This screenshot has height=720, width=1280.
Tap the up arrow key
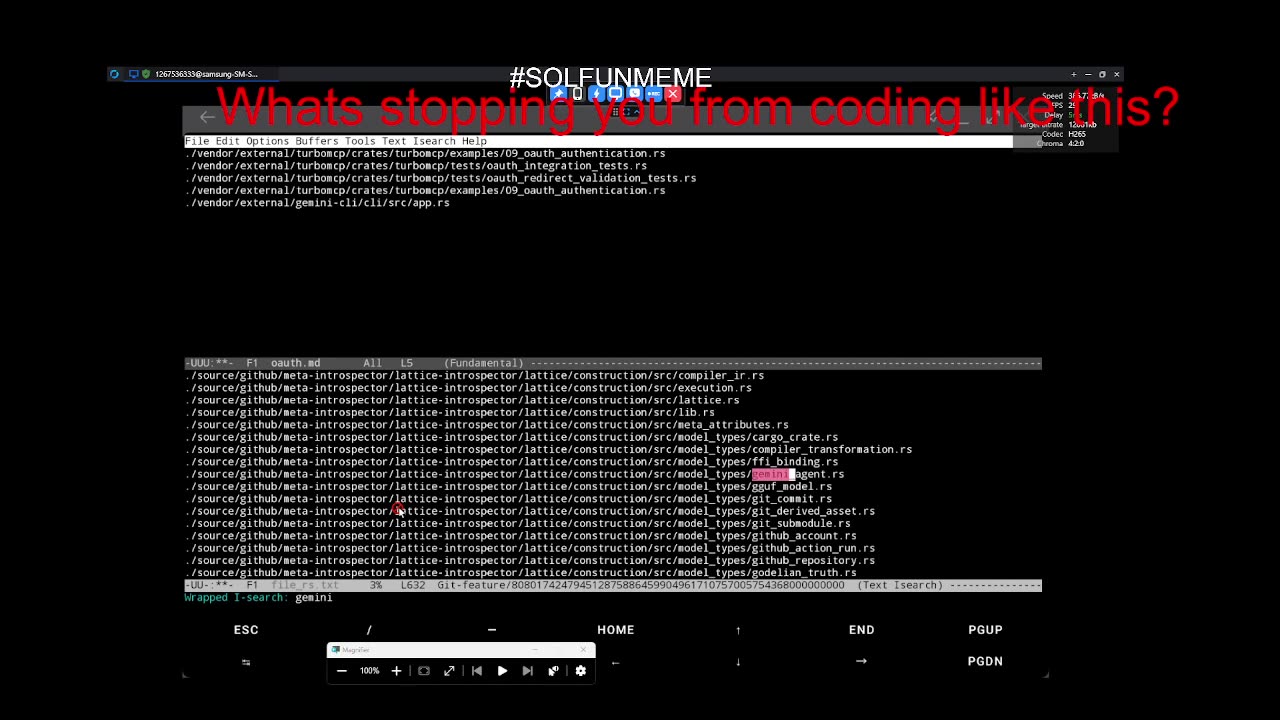click(738, 630)
